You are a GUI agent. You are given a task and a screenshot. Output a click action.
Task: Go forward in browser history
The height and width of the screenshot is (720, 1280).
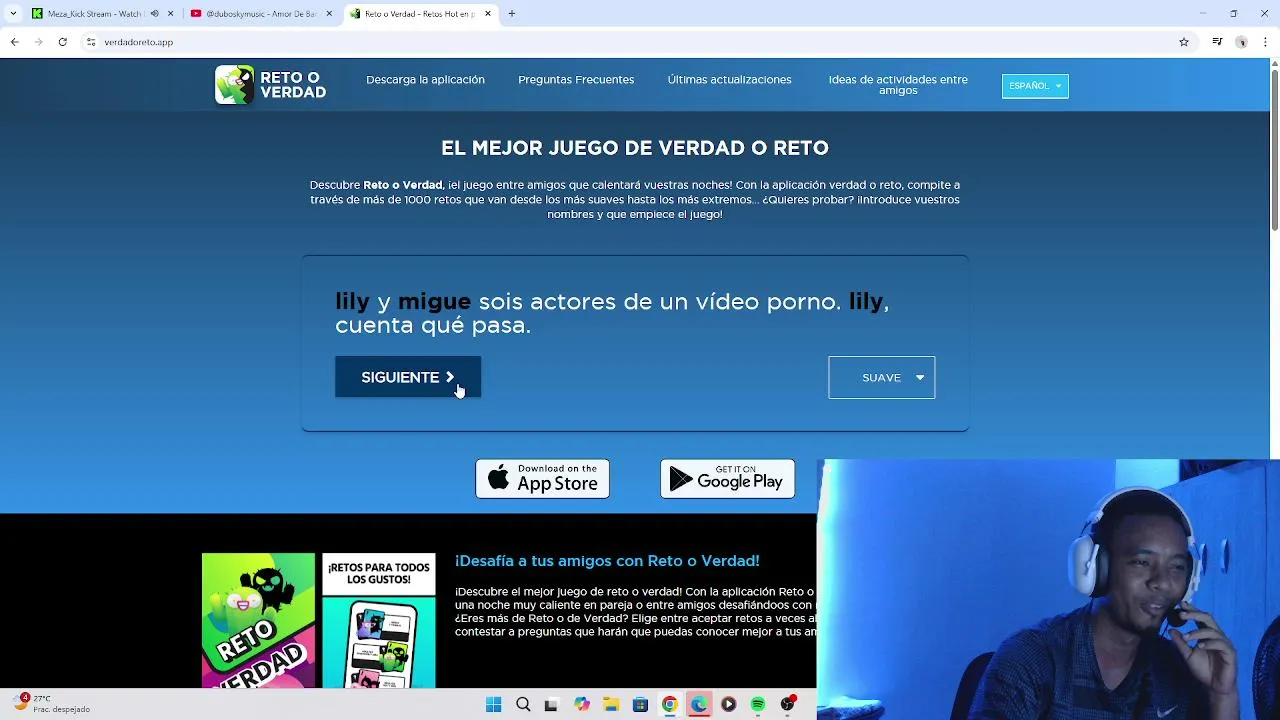38,42
